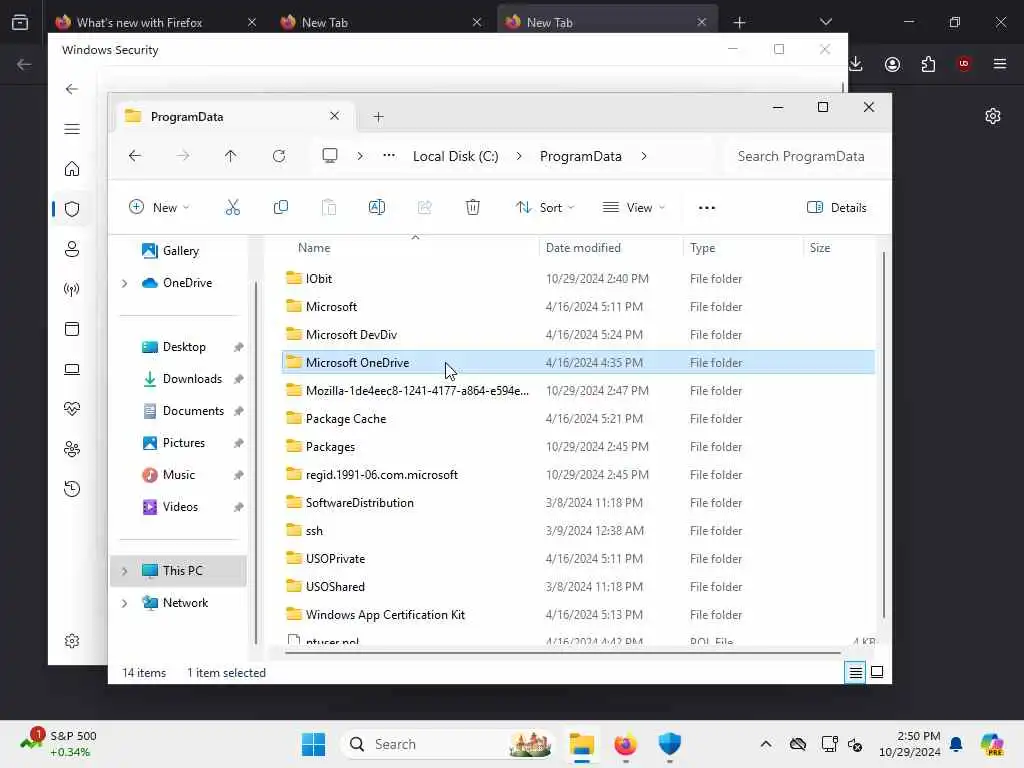
Task: Toggle Windows Security hamburger menu
Action: 72,129
